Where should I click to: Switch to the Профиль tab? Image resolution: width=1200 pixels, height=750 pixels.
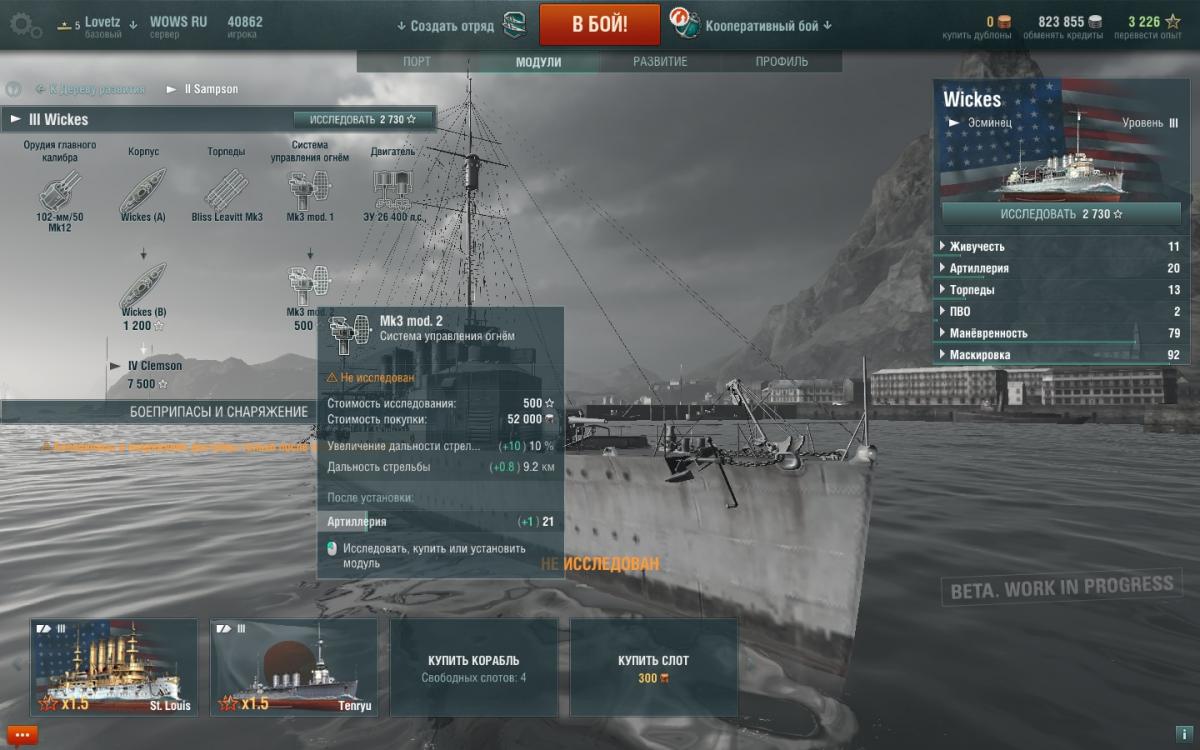pos(782,62)
